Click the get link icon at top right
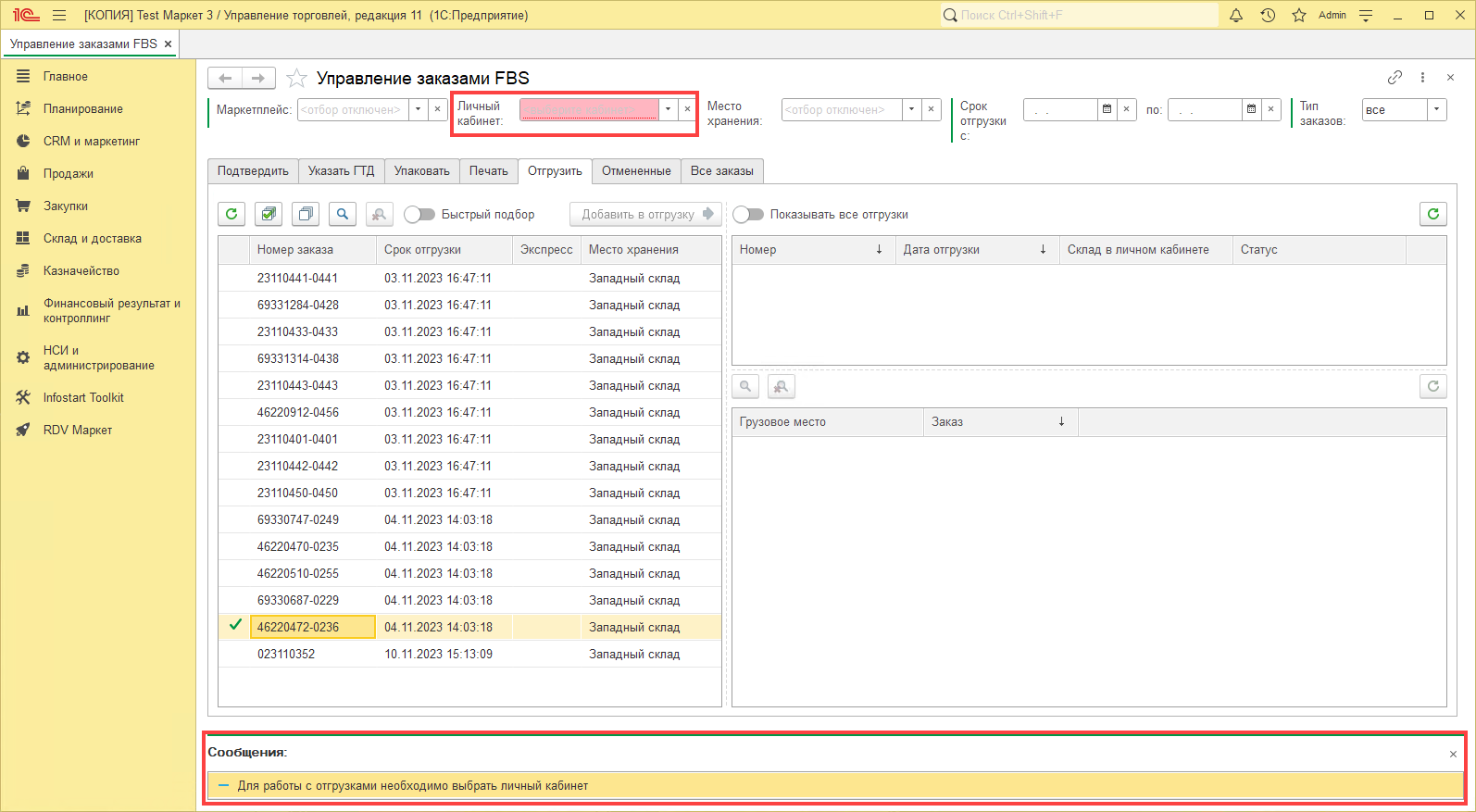 [1395, 78]
